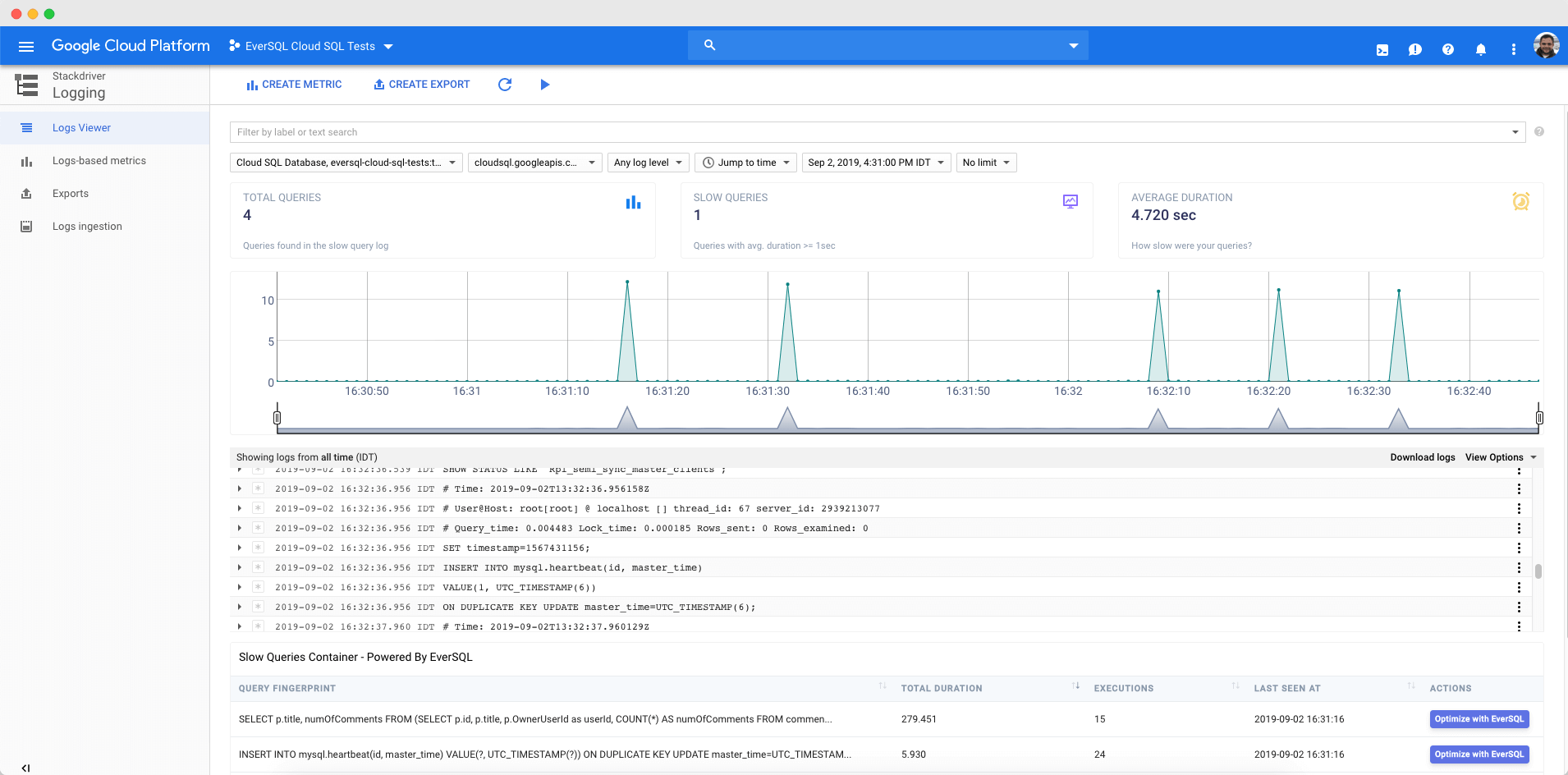Open Logs-based metrics page
The image size is (1568, 775).
(x=104, y=161)
